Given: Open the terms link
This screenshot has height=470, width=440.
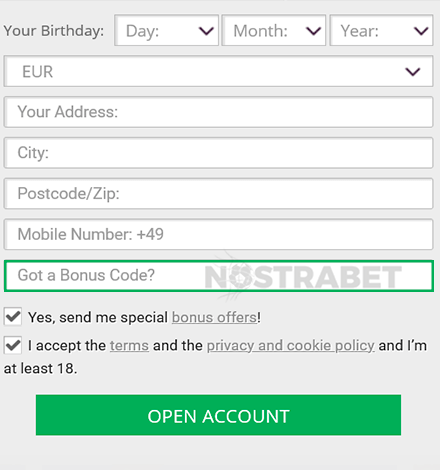Looking at the screenshot, I should pyautogui.click(x=129, y=346).
